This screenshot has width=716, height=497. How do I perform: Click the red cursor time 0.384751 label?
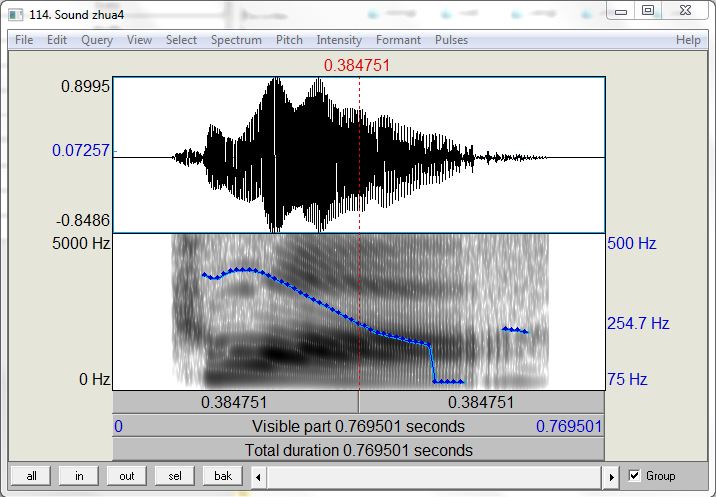pos(357,65)
